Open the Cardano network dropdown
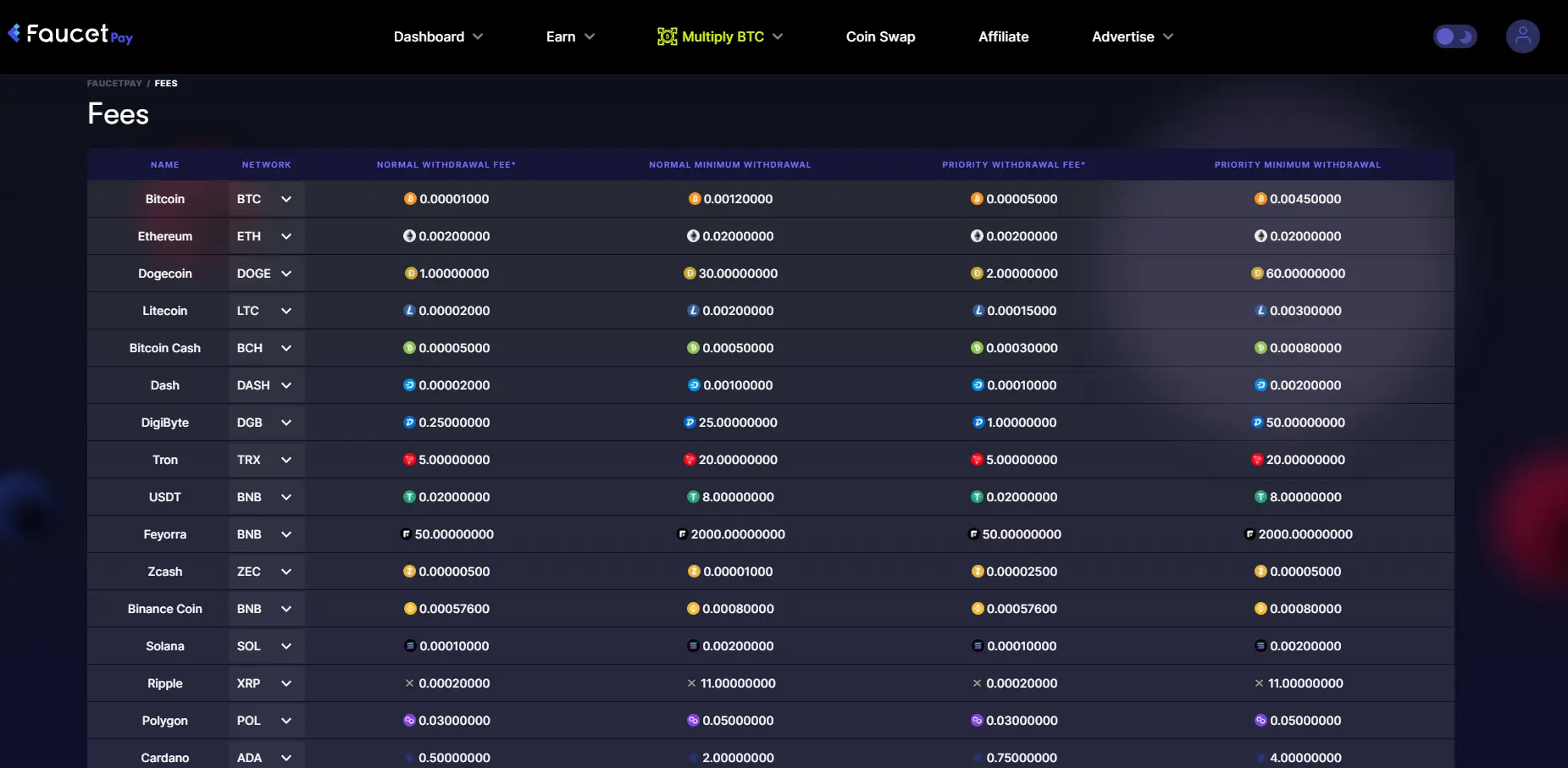The height and width of the screenshot is (768, 1568). click(x=266, y=756)
